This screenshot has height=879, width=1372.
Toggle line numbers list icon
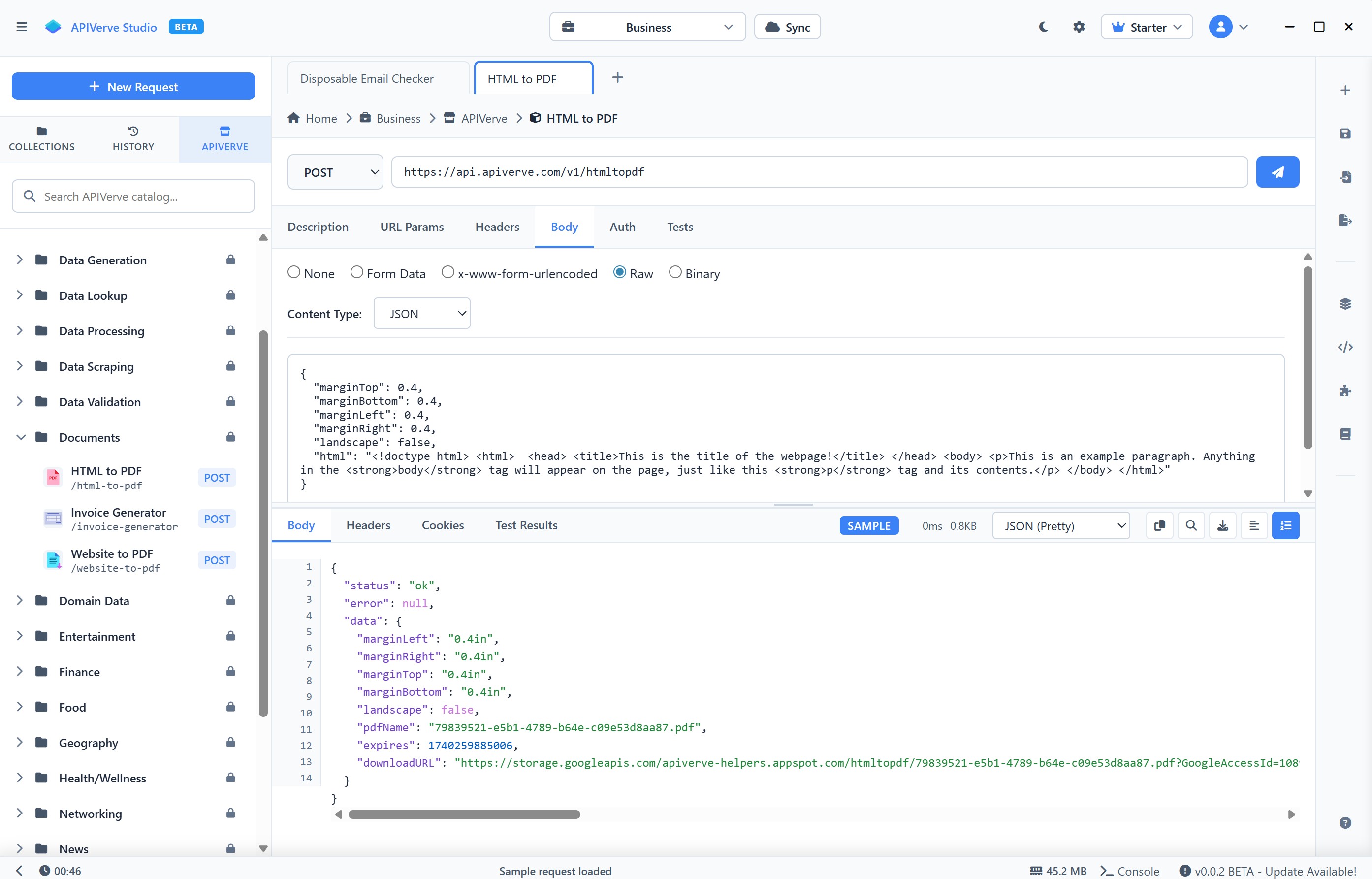pyautogui.click(x=1285, y=526)
